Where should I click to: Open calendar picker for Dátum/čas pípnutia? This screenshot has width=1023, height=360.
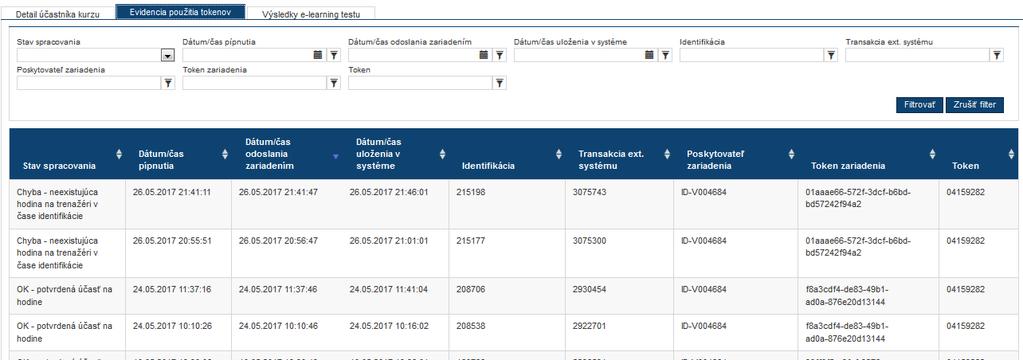(318, 55)
